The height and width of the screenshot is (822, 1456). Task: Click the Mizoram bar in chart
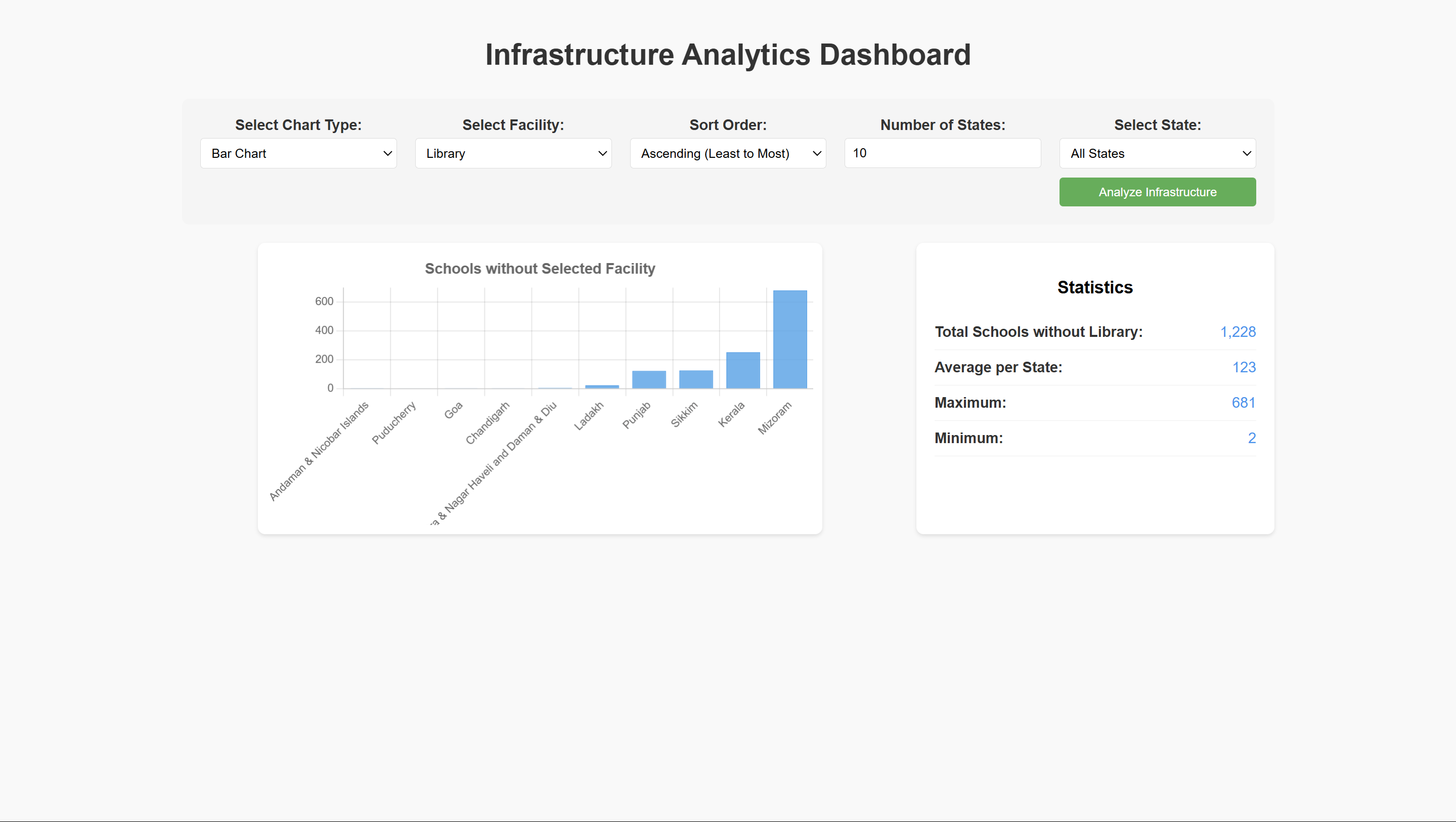coord(789,339)
